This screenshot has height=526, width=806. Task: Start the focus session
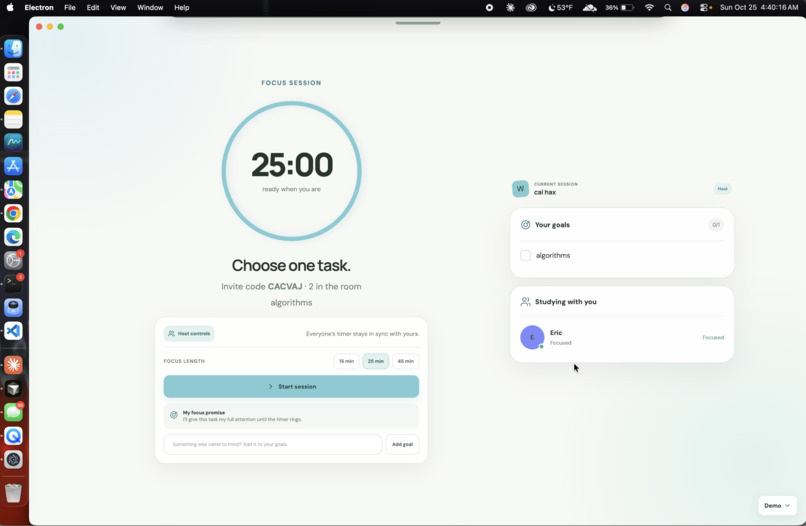point(291,387)
